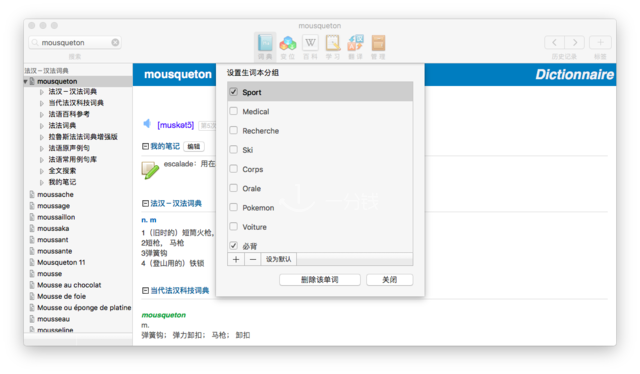Select Mousse de foie in the list
Screen dimensions: 640x374
point(62,296)
